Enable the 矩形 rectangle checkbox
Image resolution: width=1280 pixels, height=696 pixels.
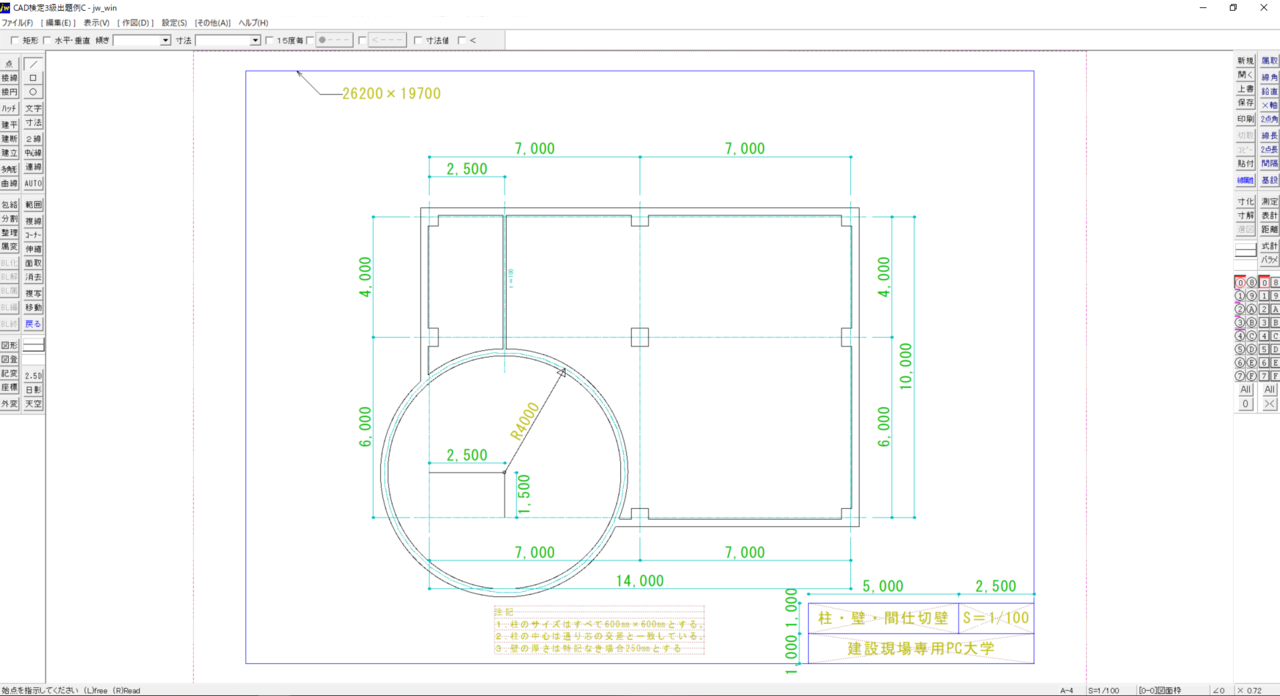12,40
